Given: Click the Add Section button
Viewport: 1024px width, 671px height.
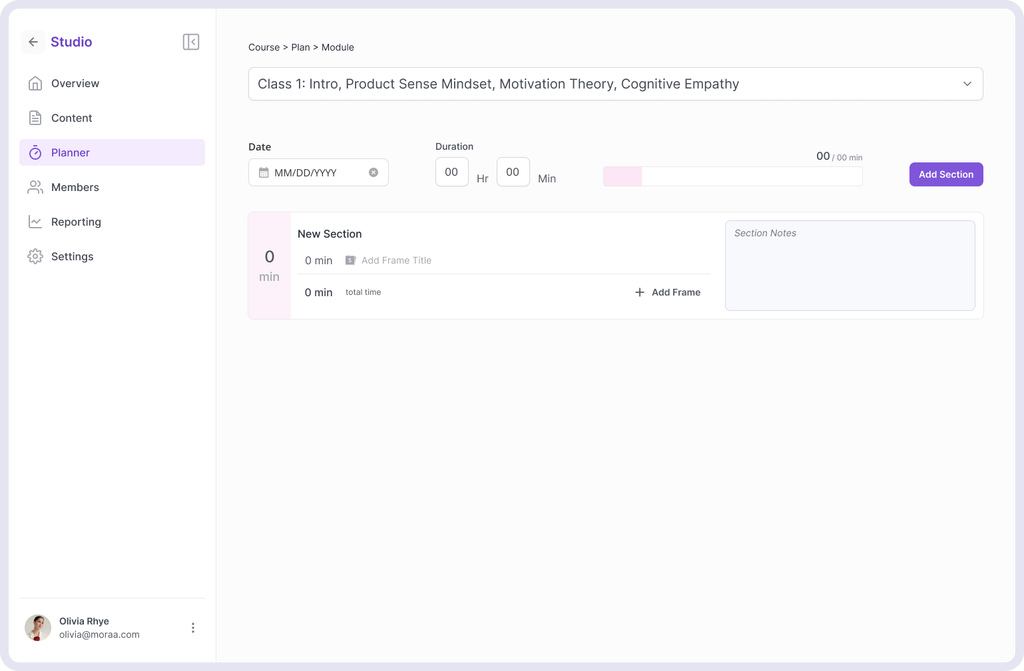Looking at the screenshot, I should click(x=946, y=174).
